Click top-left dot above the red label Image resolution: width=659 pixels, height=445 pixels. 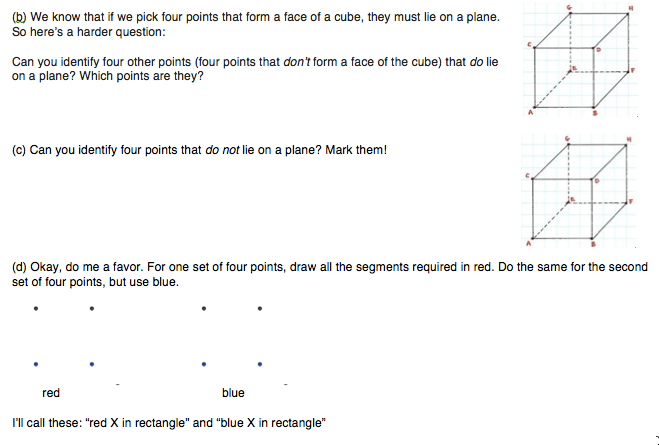pos(35,309)
